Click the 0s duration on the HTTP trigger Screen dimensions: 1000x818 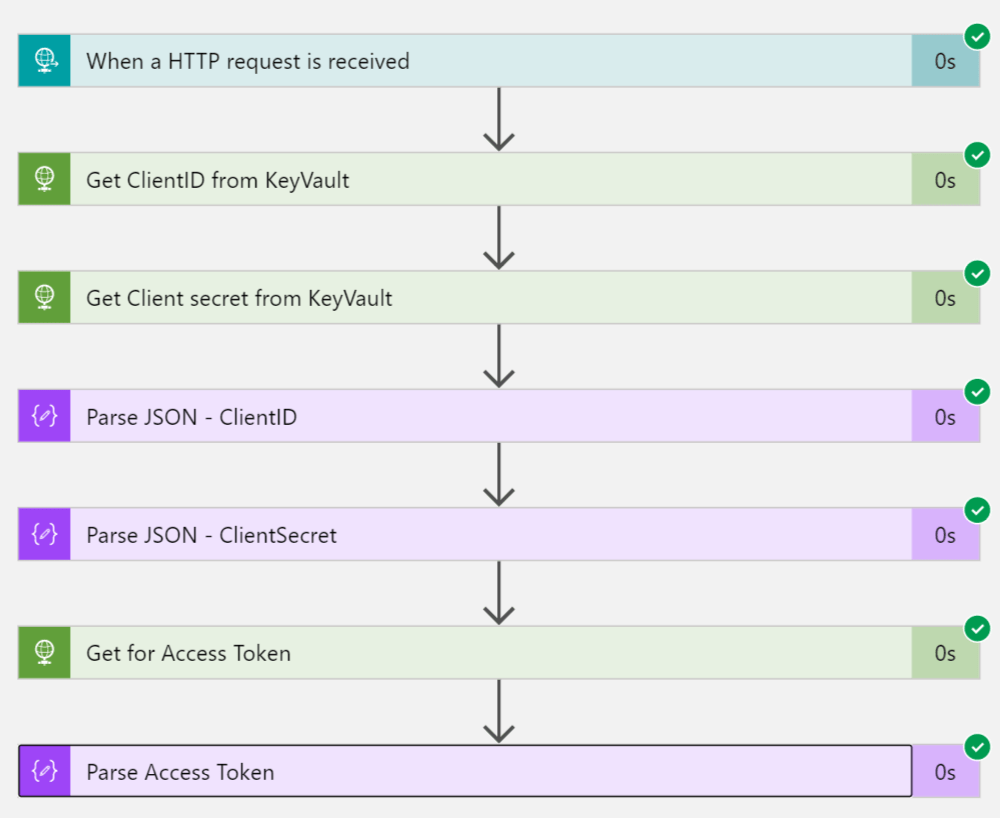point(945,62)
